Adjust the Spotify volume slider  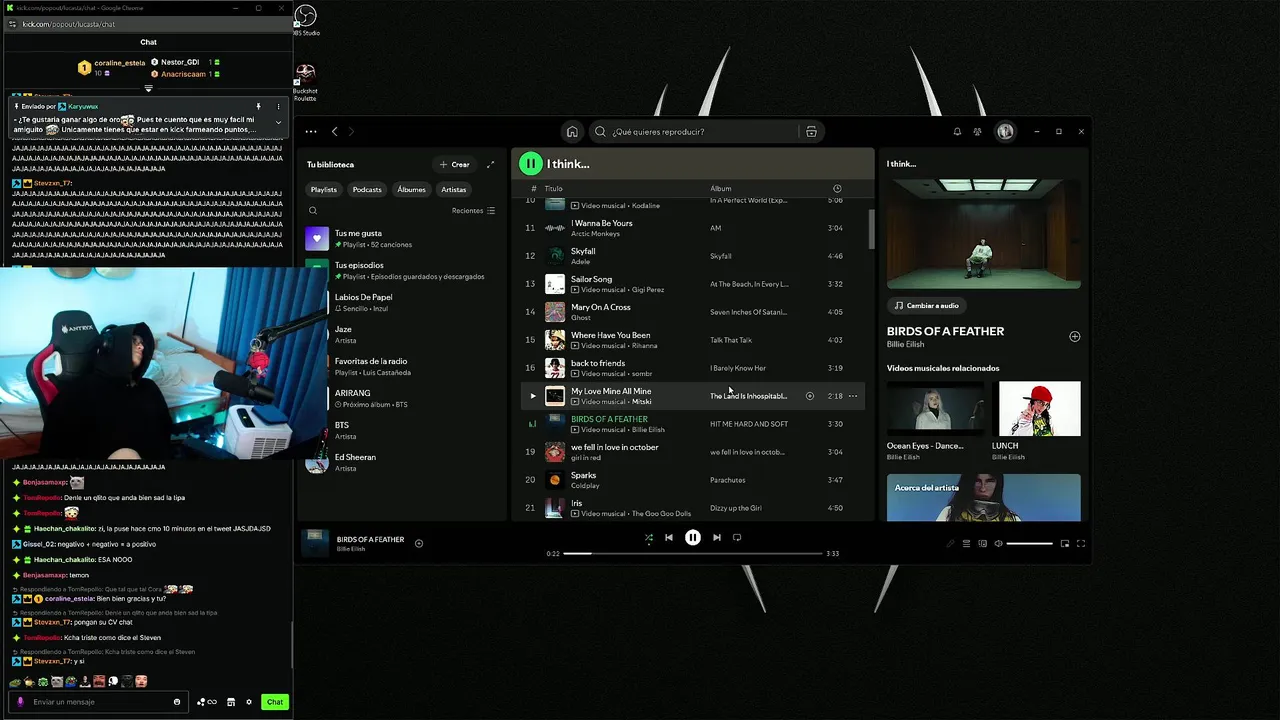(1030, 543)
